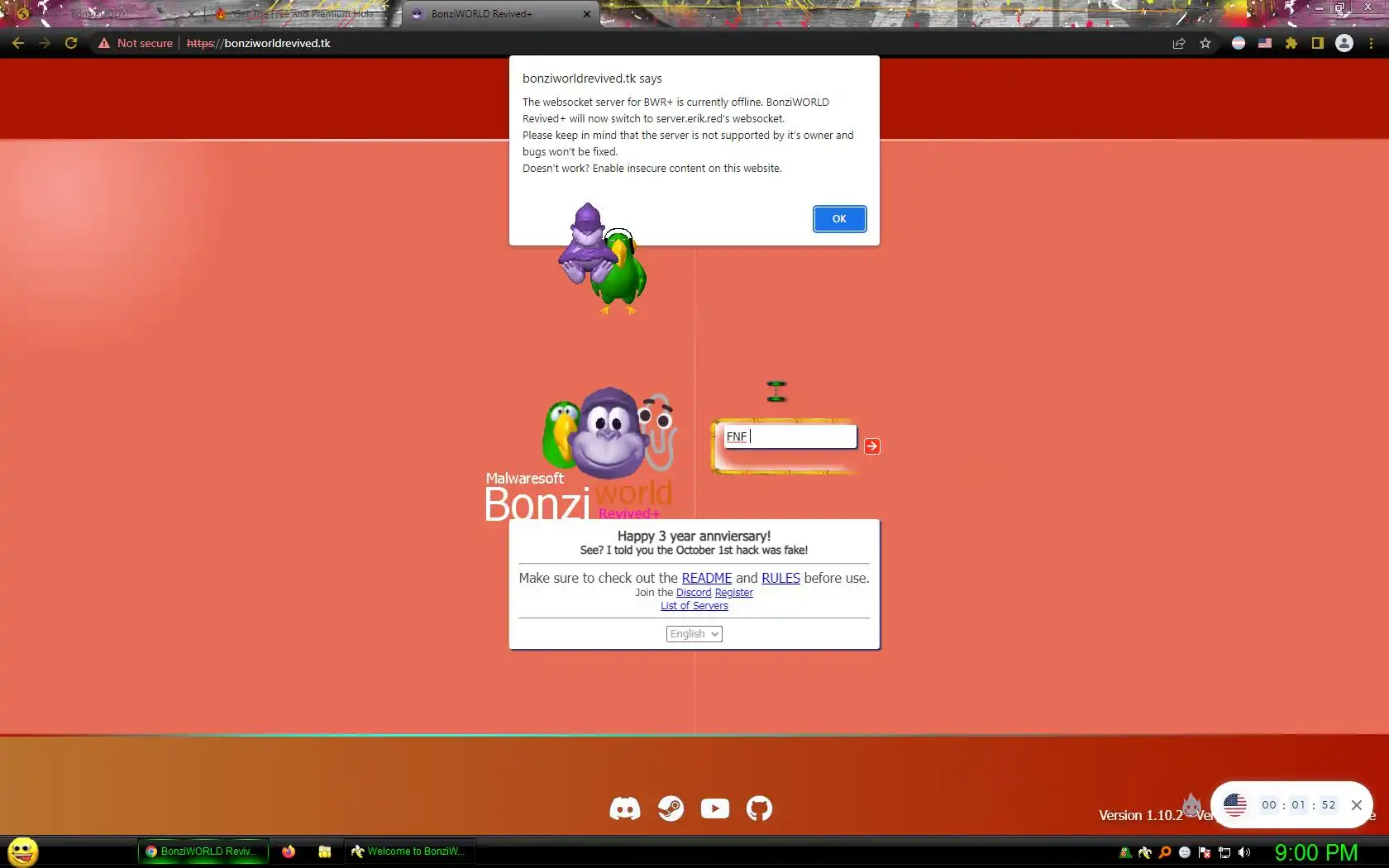Follow the Register link

pyautogui.click(x=734, y=593)
